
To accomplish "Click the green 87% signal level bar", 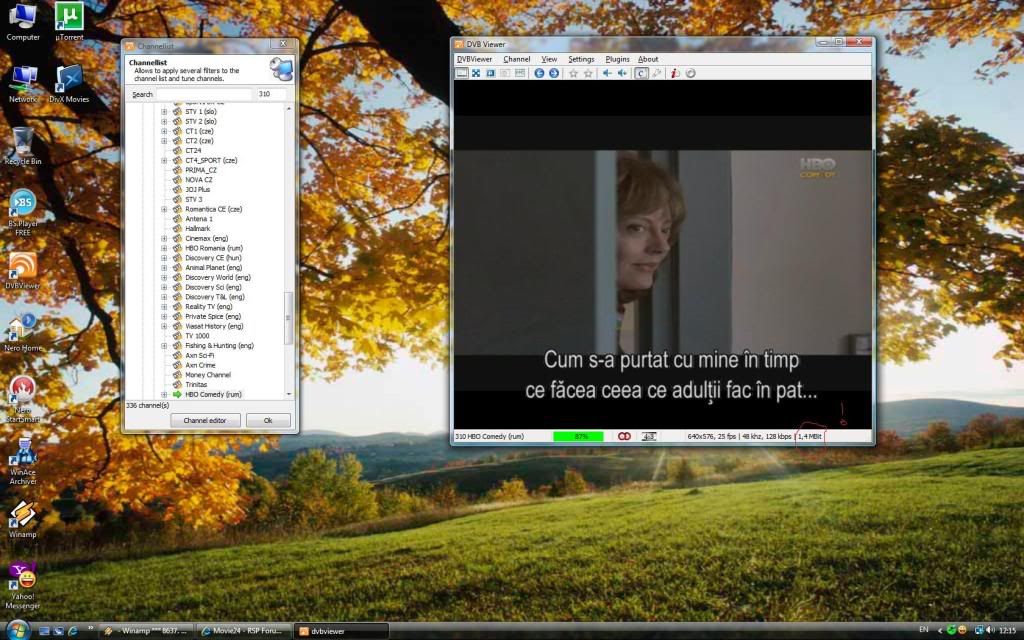I will (578, 436).
